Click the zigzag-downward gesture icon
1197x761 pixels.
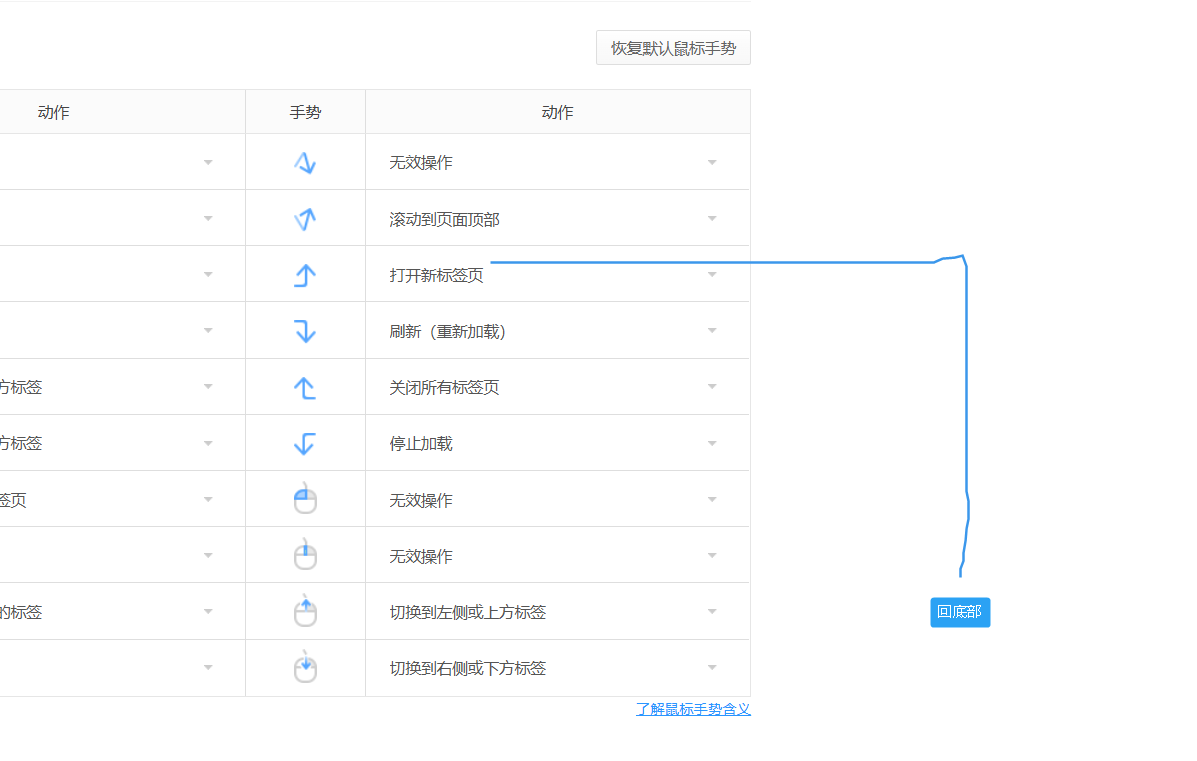click(x=305, y=163)
